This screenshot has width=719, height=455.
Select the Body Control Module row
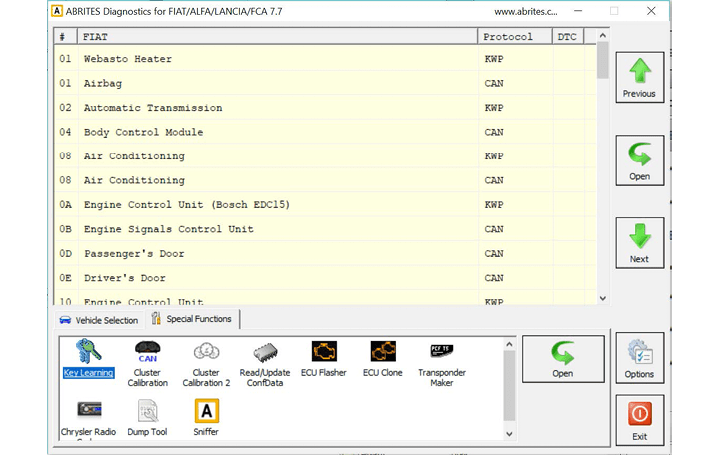click(143, 132)
